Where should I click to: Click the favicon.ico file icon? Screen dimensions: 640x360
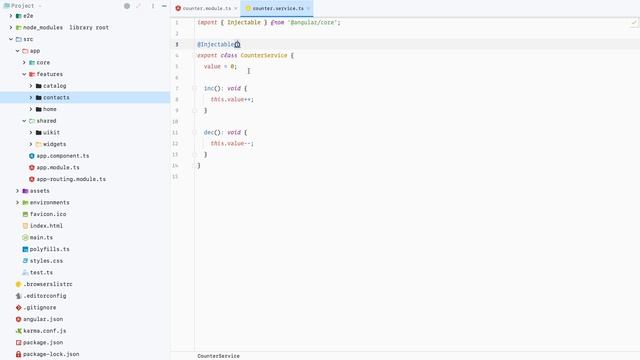click(25, 214)
